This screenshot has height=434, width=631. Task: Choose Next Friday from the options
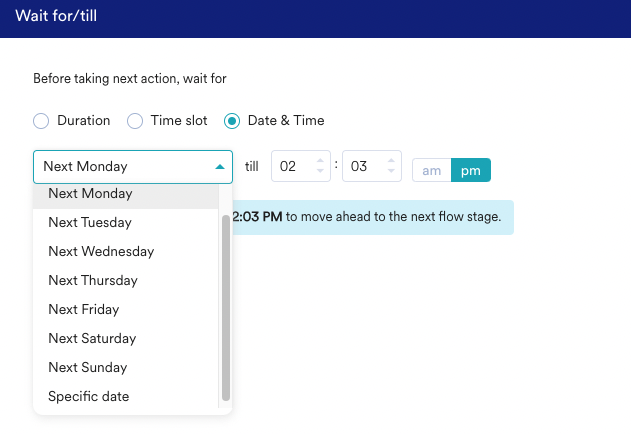83,310
